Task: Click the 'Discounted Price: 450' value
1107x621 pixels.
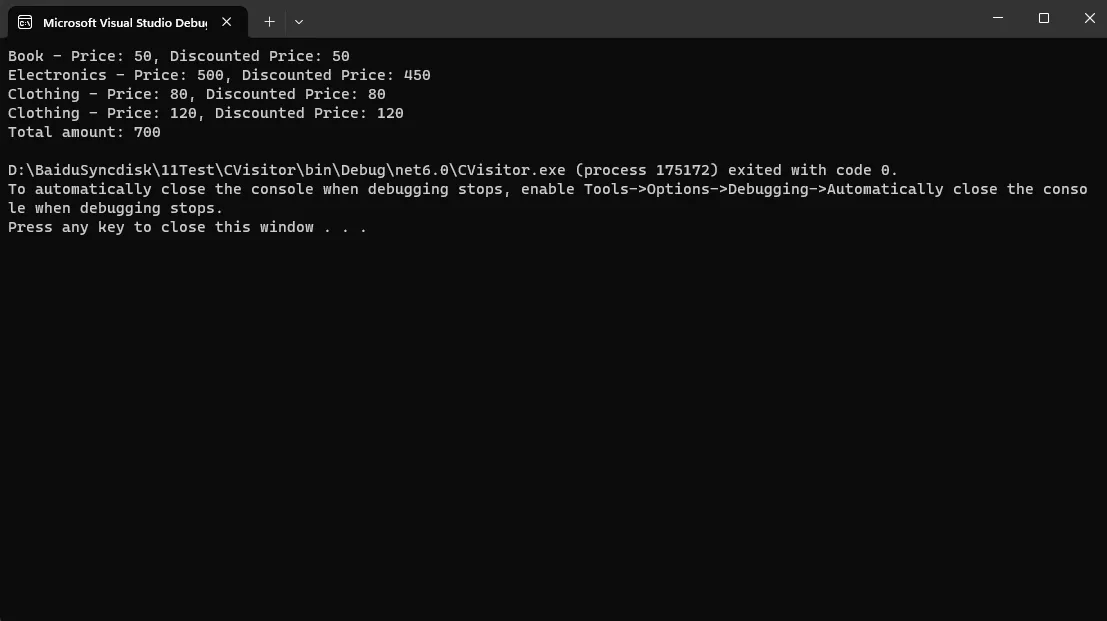Action: pos(336,75)
